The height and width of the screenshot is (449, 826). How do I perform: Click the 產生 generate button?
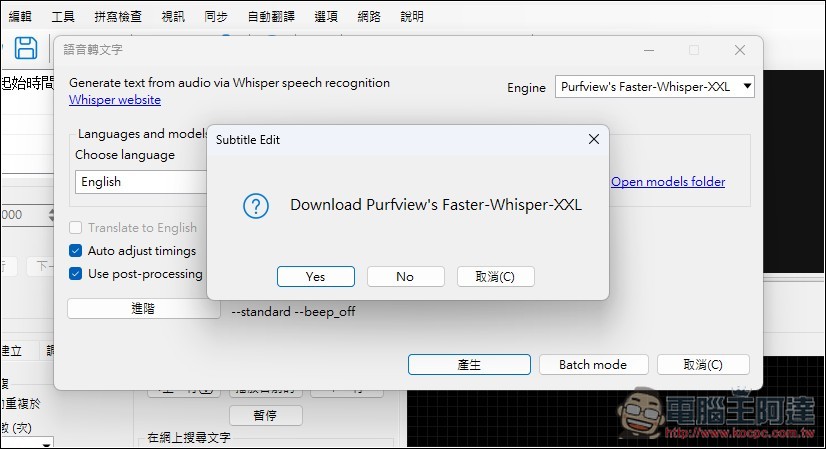tap(469, 365)
